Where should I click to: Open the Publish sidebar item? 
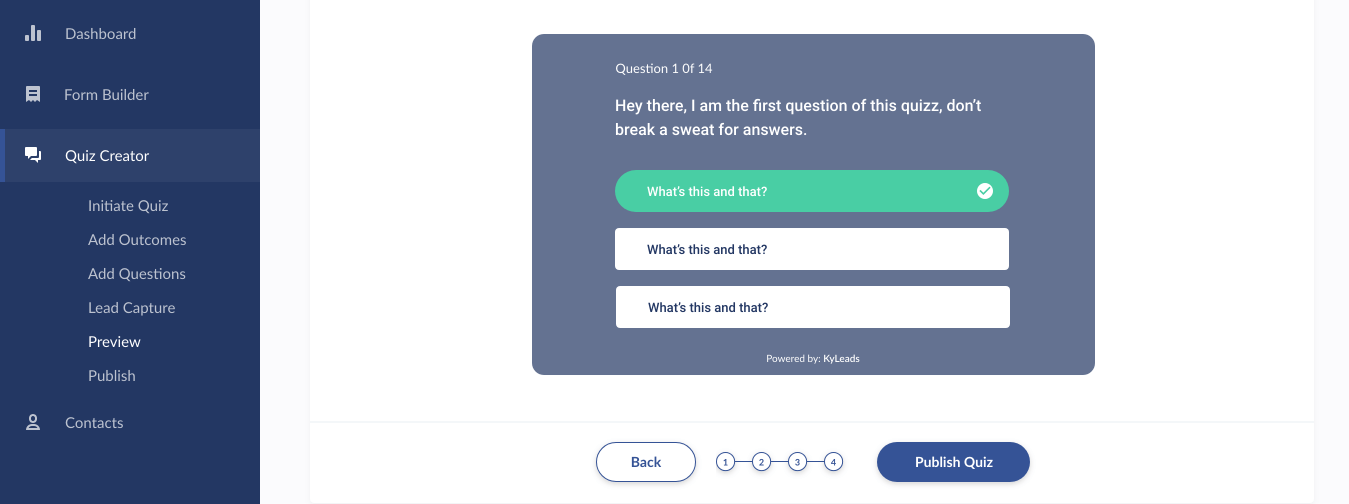tap(111, 376)
